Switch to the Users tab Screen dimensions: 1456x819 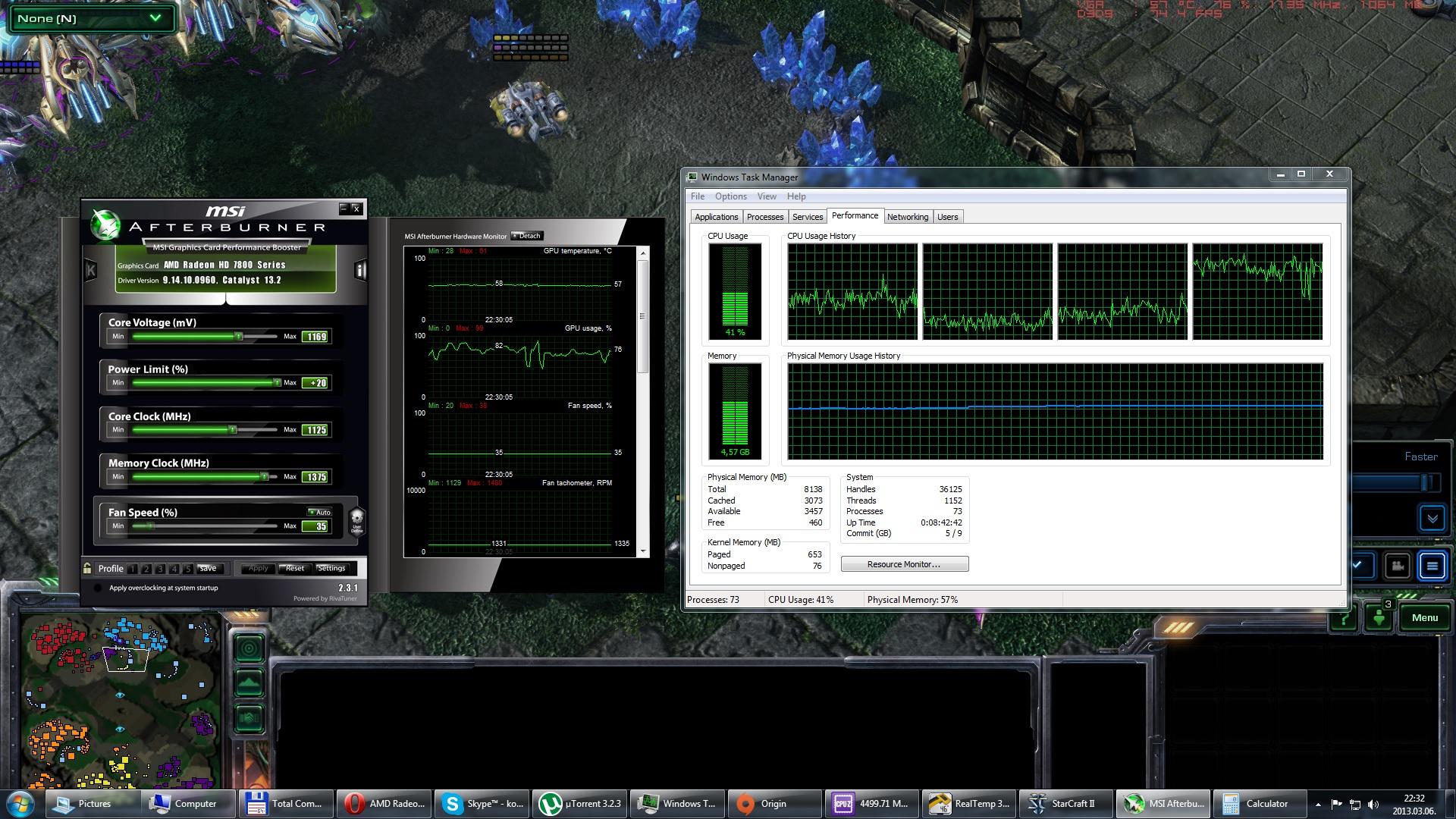948,217
